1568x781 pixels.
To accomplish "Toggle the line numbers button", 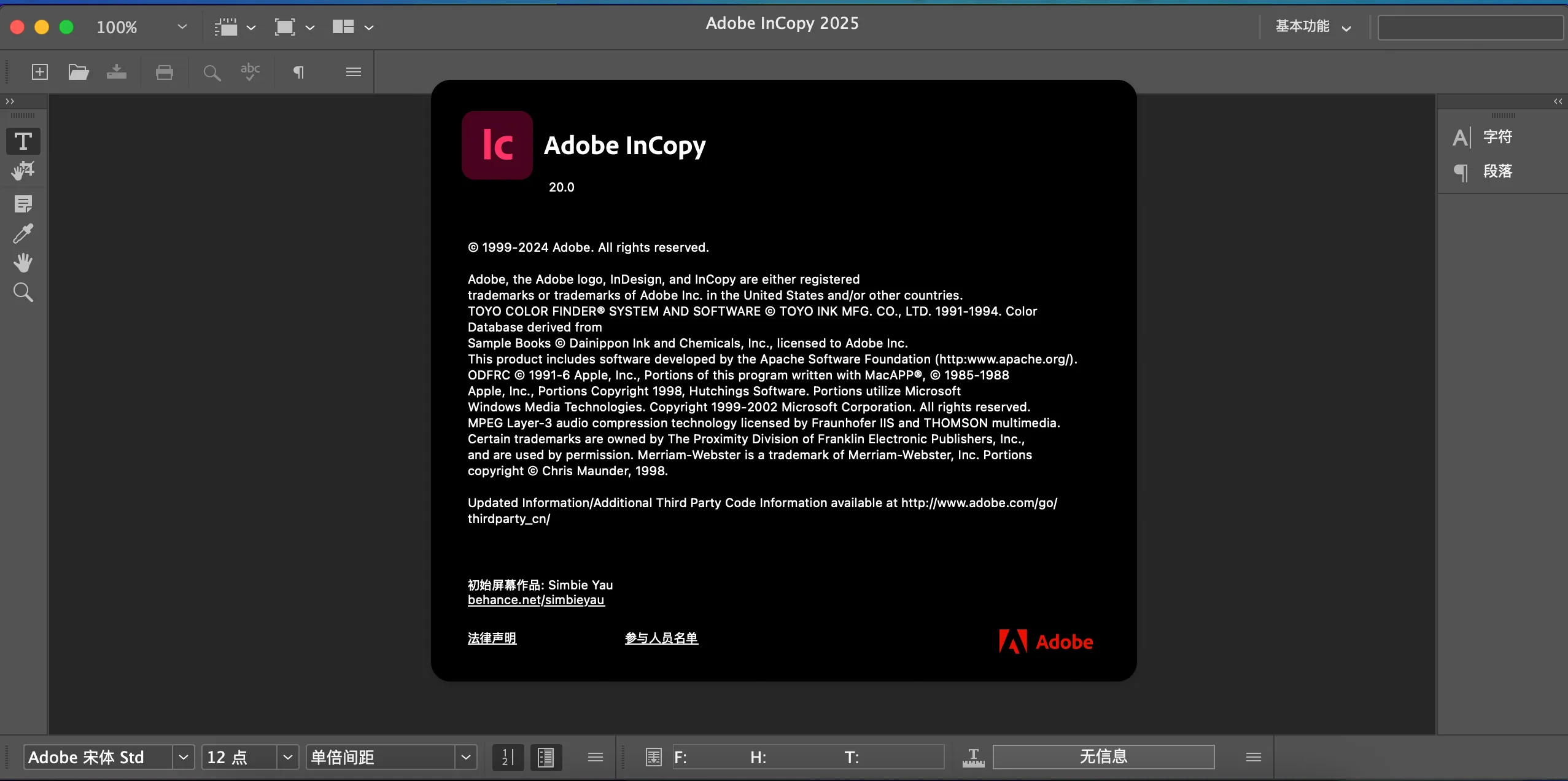I will click(508, 757).
